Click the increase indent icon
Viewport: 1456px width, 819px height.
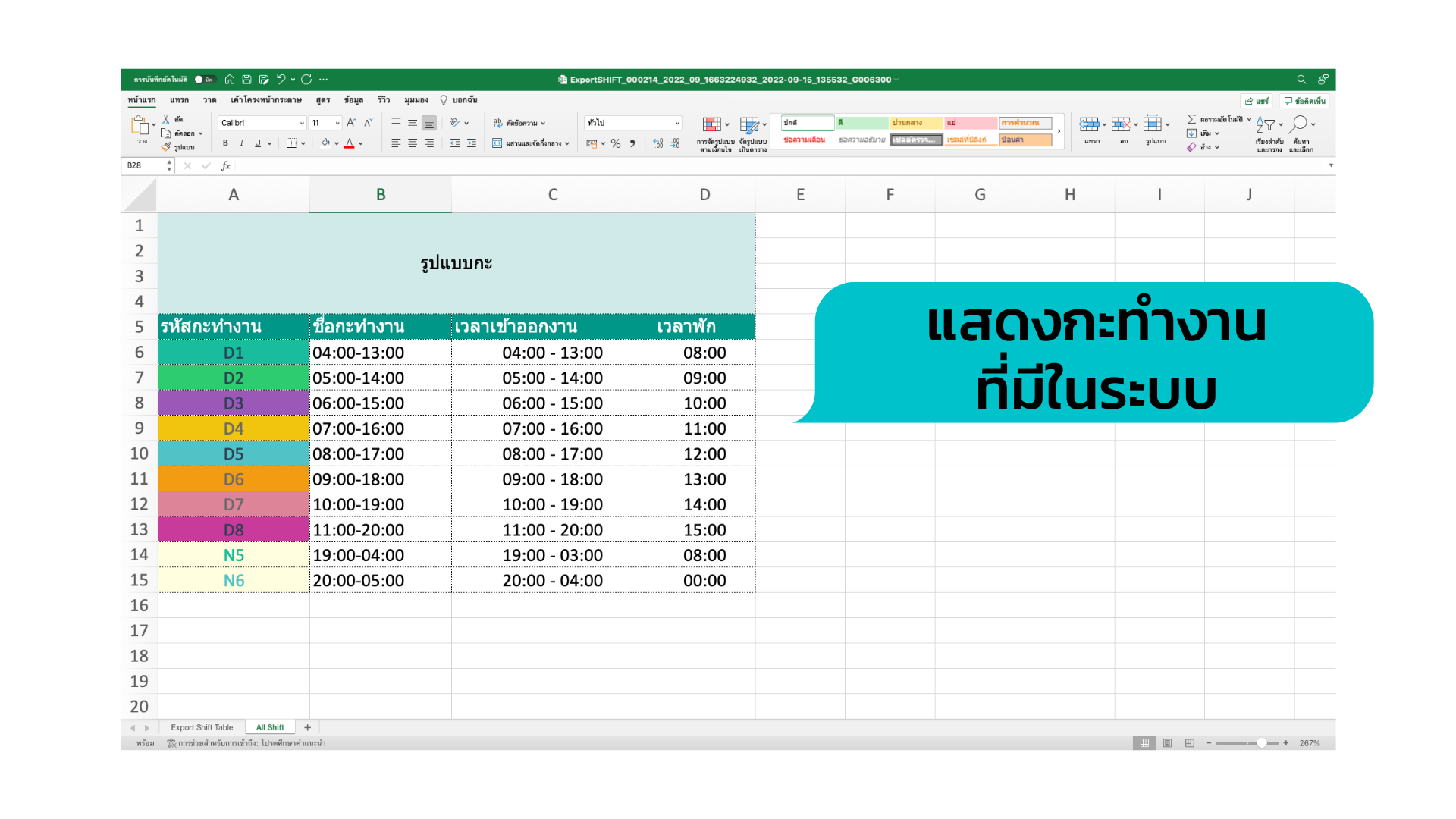(471, 143)
